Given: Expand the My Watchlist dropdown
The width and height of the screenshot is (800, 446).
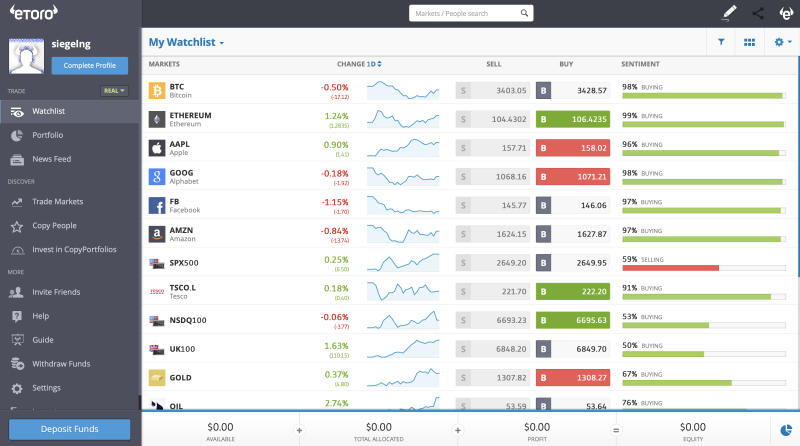Looking at the screenshot, I should (187, 43).
